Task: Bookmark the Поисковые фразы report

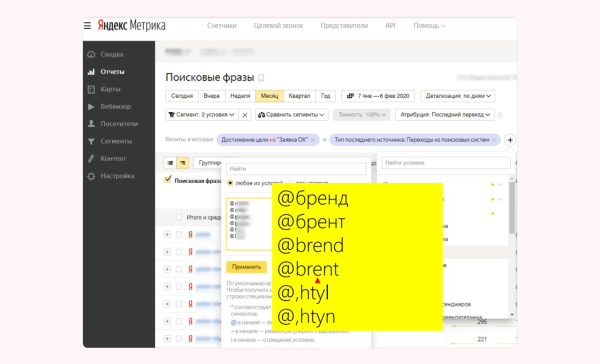Action: (x=261, y=78)
